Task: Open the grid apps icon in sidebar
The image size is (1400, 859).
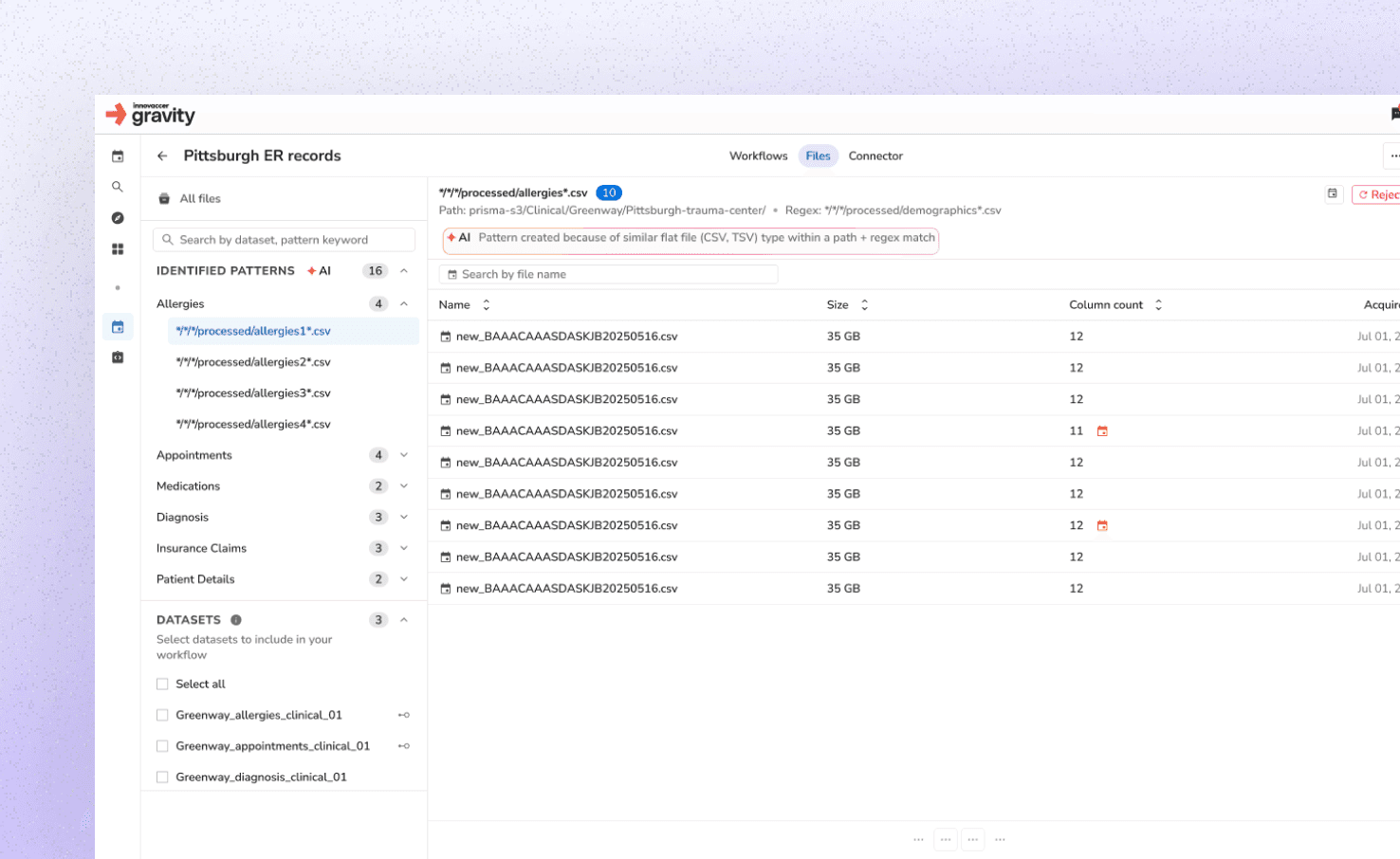Action: click(118, 249)
